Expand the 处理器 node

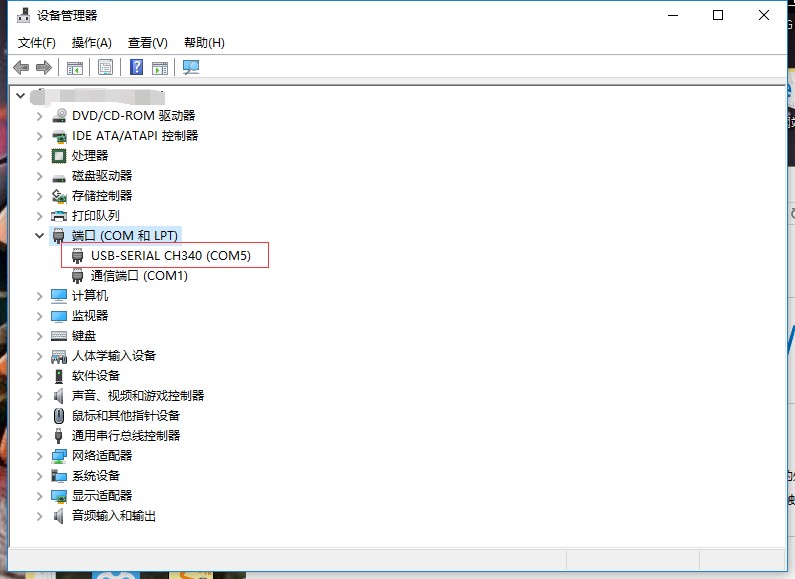point(40,156)
